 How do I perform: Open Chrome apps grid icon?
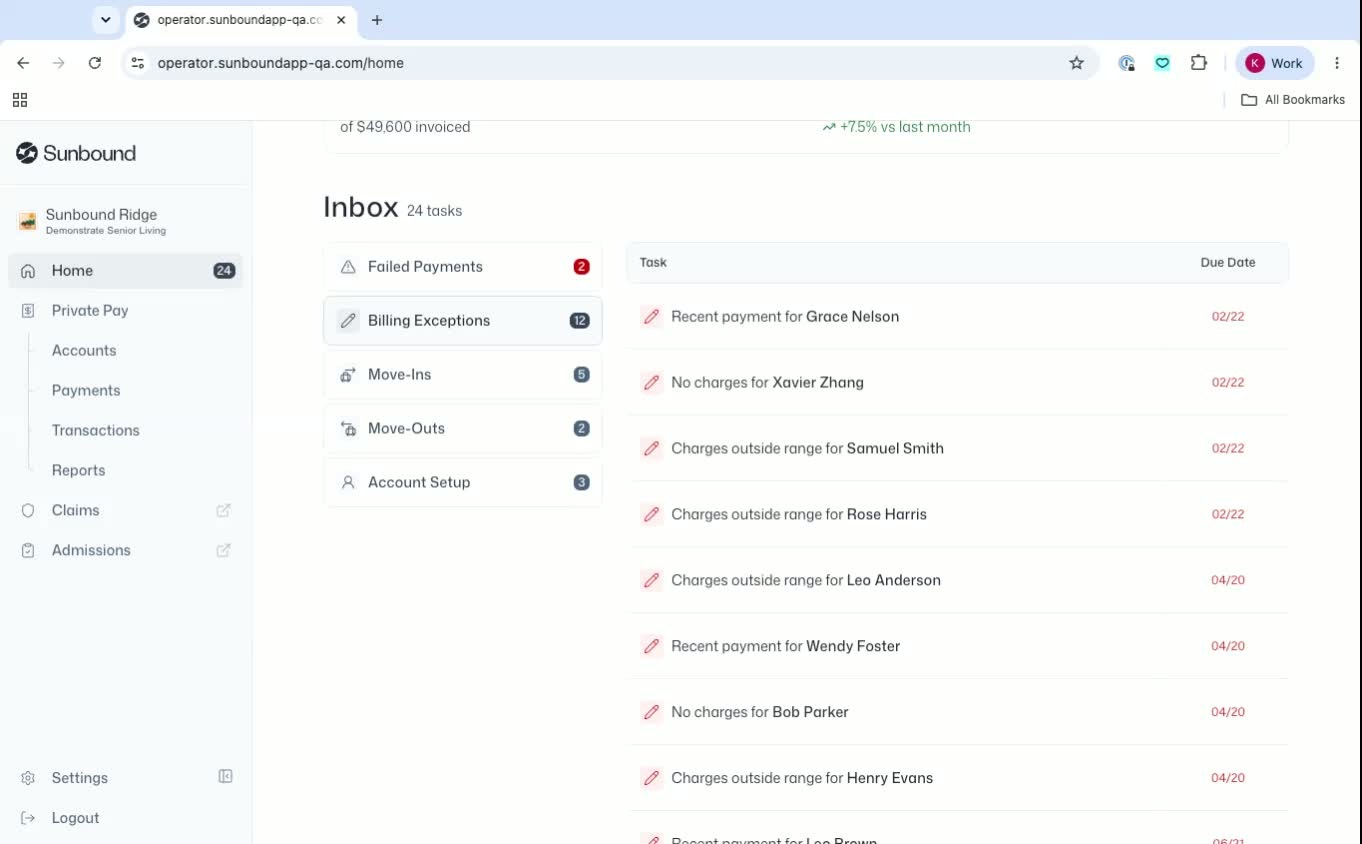[x=20, y=100]
